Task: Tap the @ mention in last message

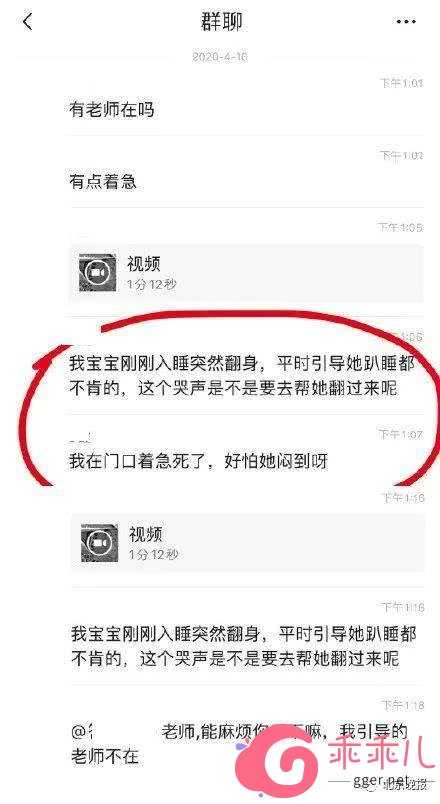Action: (x=115, y=732)
